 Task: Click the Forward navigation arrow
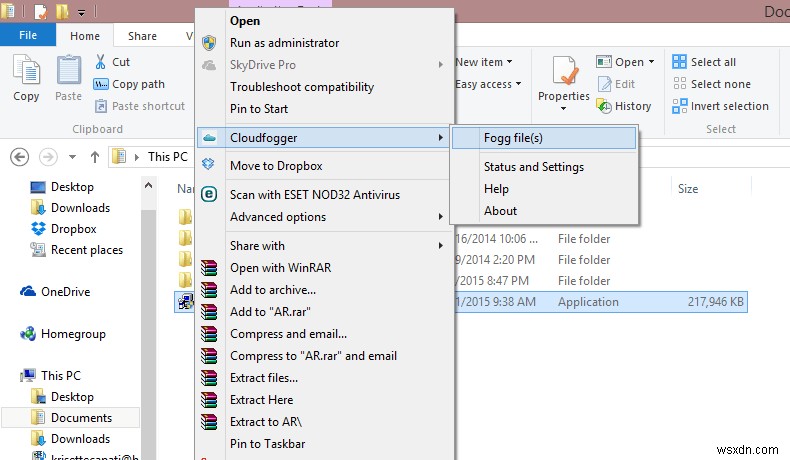[48, 157]
